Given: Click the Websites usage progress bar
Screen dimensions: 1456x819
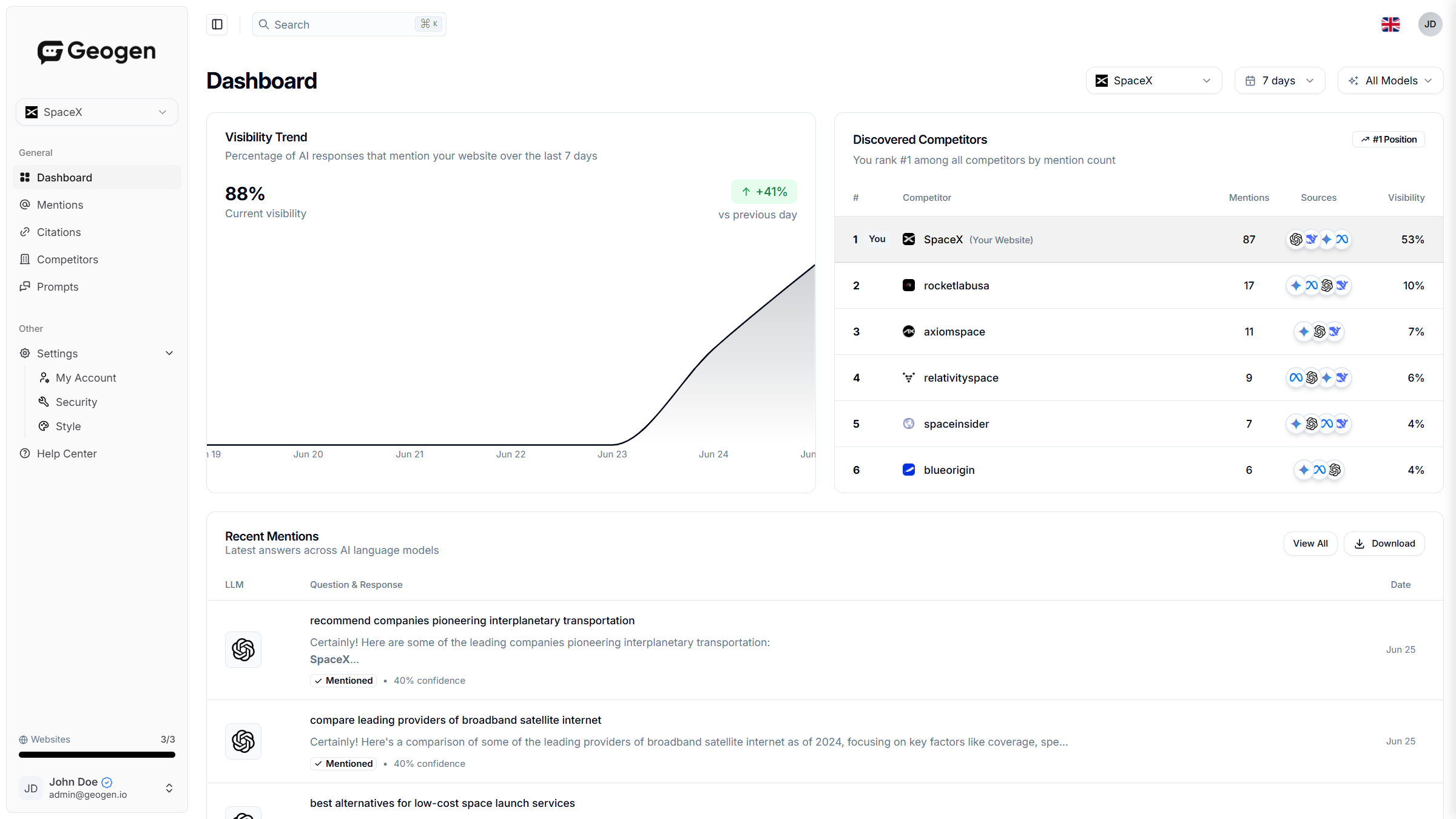Looking at the screenshot, I should coord(97,755).
